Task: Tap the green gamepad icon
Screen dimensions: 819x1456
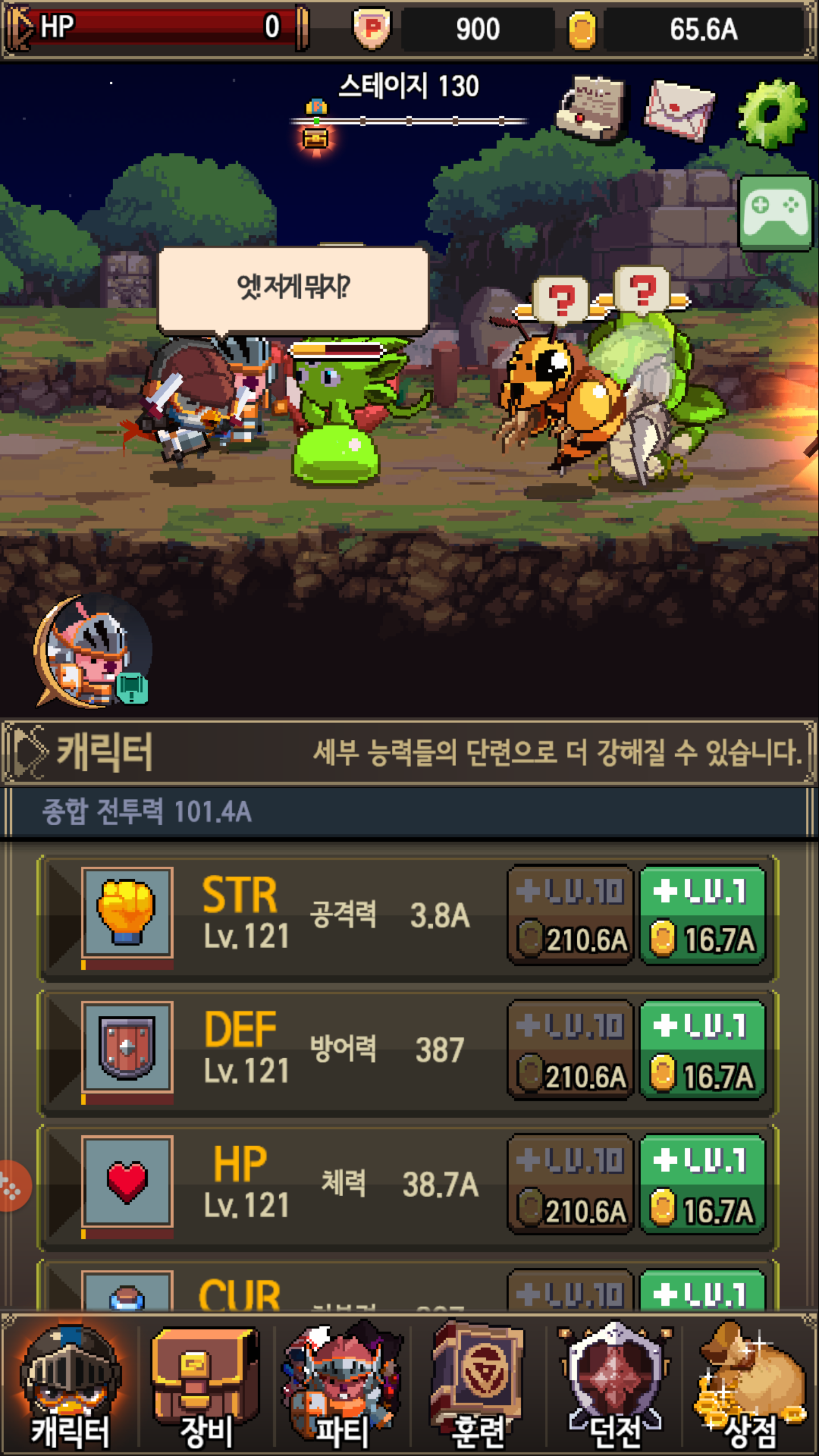Action: tap(776, 214)
